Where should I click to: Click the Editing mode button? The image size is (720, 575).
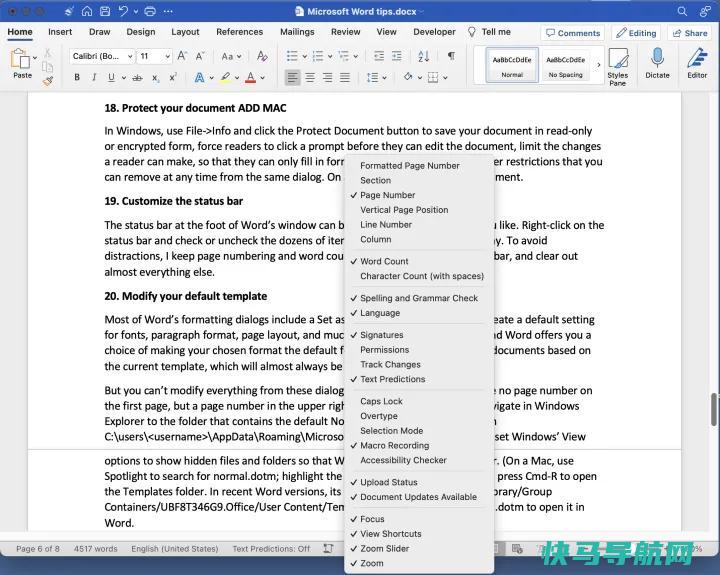(636, 33)
